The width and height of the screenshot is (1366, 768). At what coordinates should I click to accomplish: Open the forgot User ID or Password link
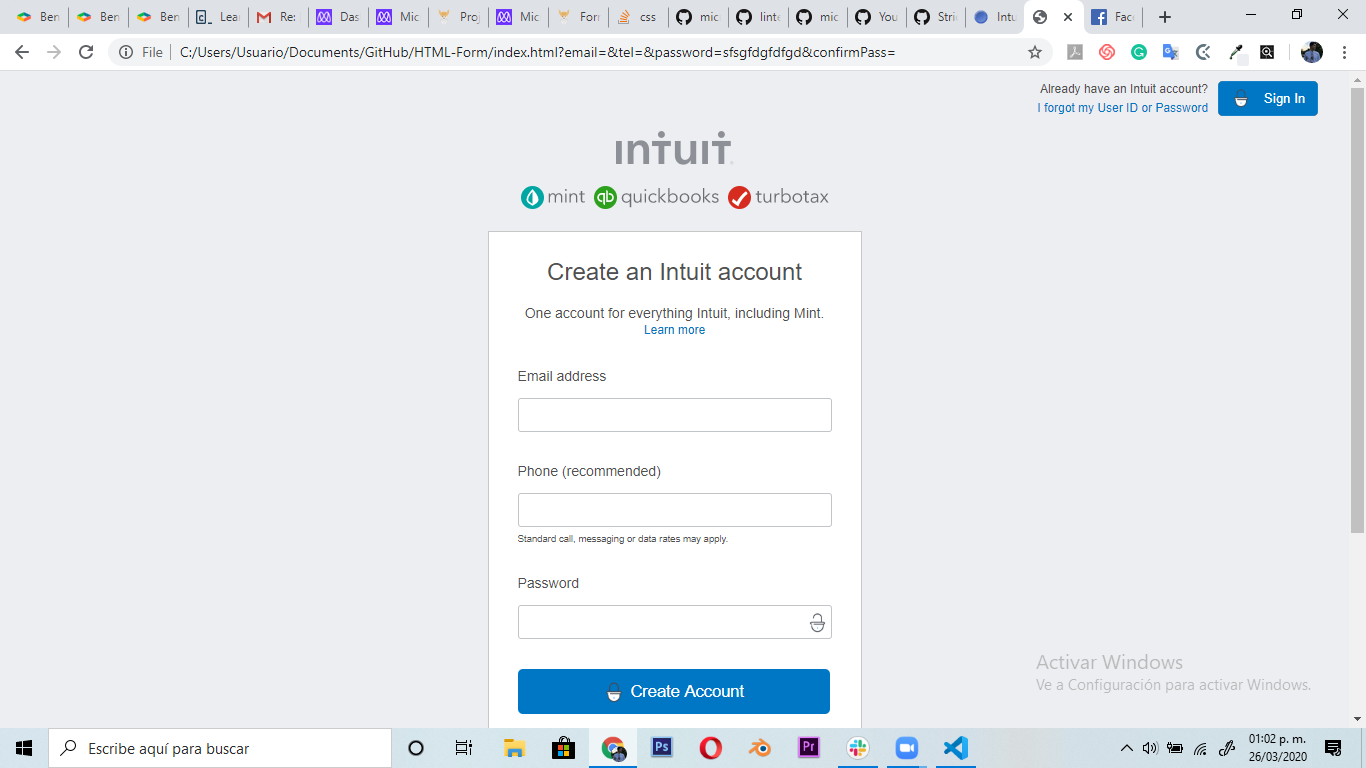pos(1122,108)
